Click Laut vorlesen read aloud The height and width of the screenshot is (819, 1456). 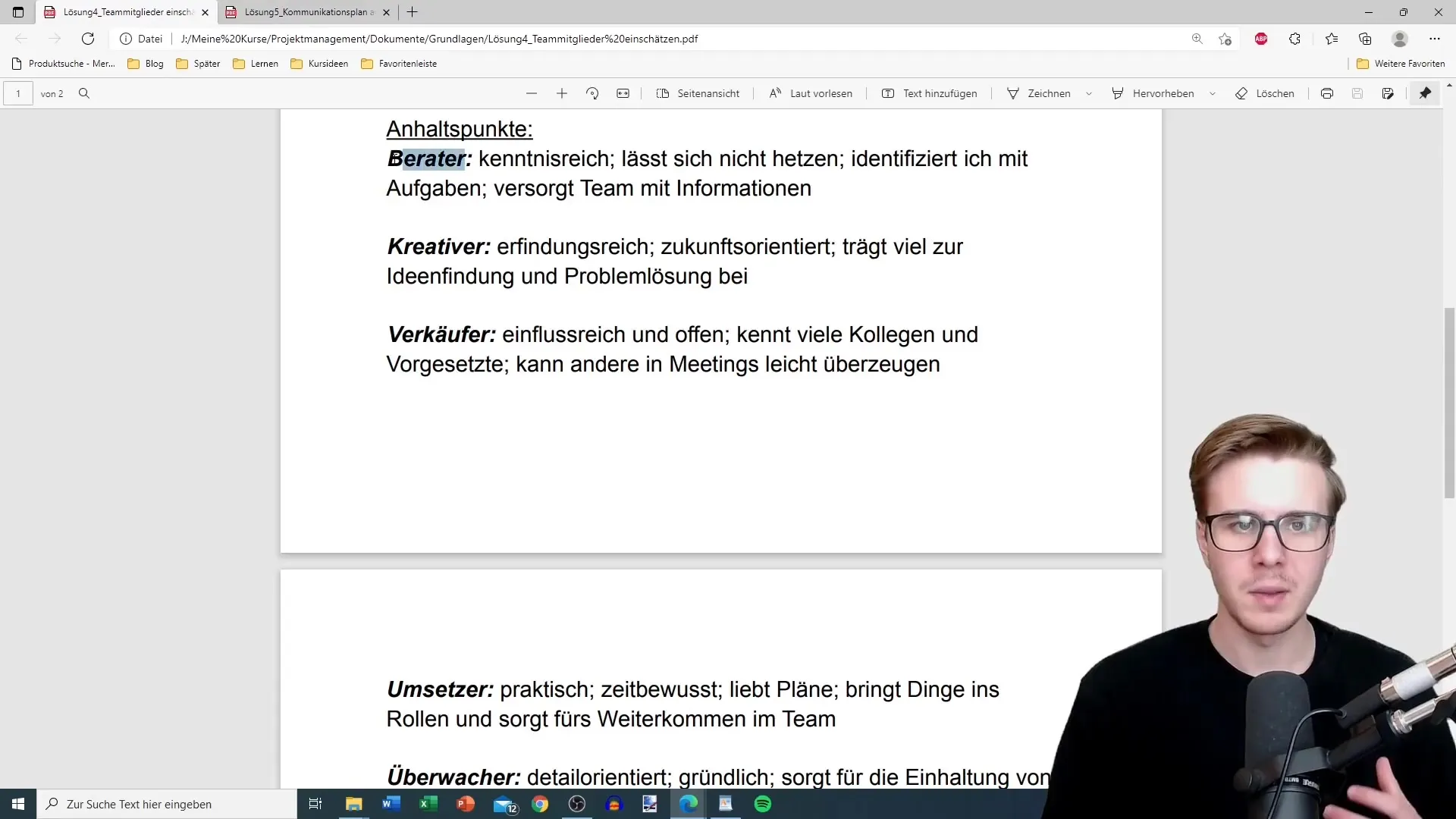point(811,94)
